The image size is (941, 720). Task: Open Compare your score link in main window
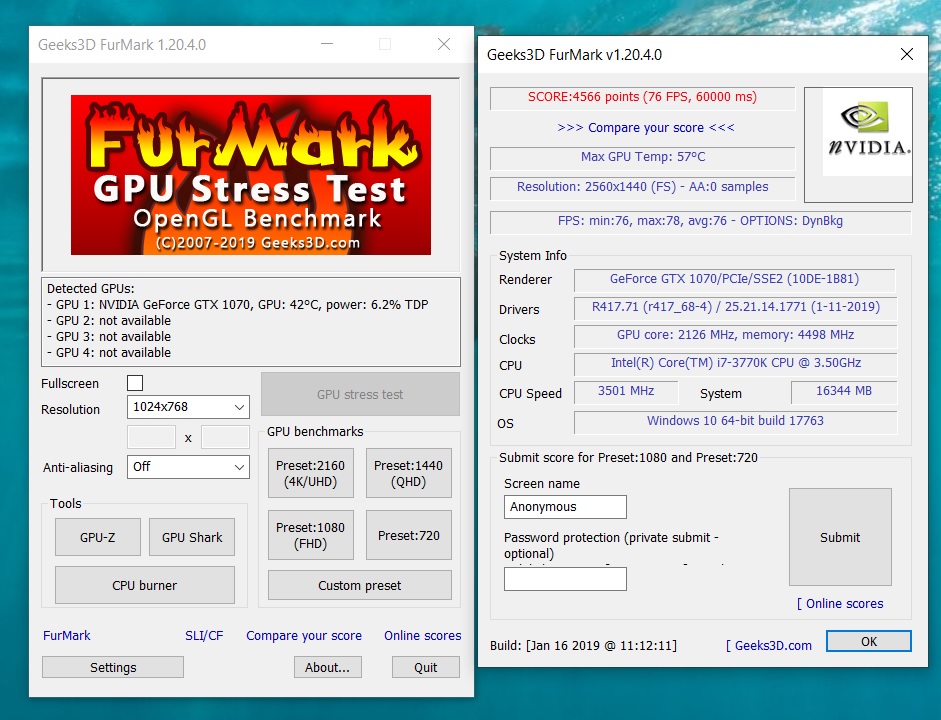pyautogui.click(x=304, y=635)
